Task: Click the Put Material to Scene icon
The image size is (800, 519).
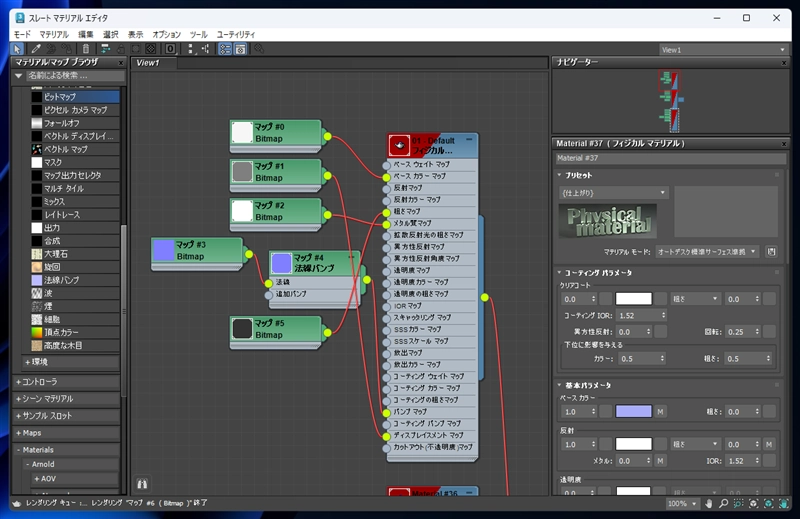Action: click(51, 49)
